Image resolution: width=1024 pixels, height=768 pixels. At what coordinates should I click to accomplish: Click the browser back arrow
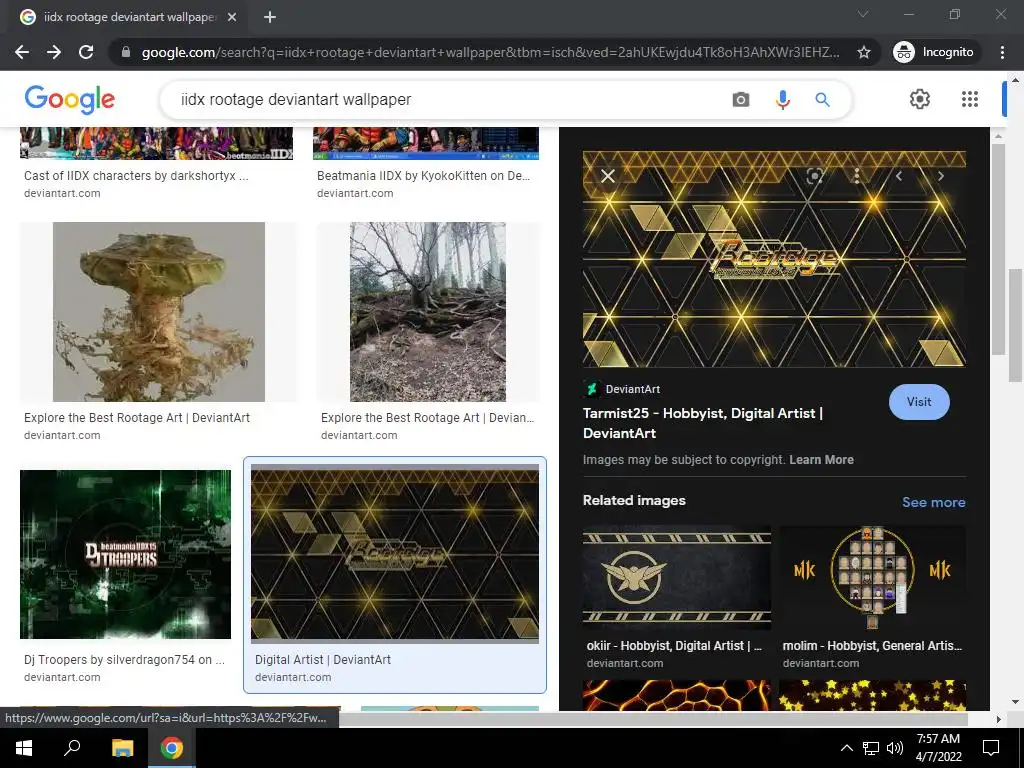pos(22,52)
